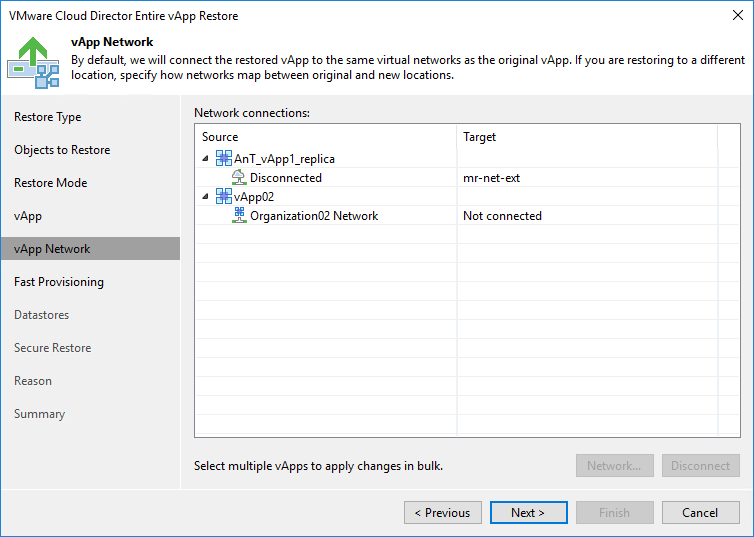
Task: Close the vApp Restore dialog
Action: 738,15
